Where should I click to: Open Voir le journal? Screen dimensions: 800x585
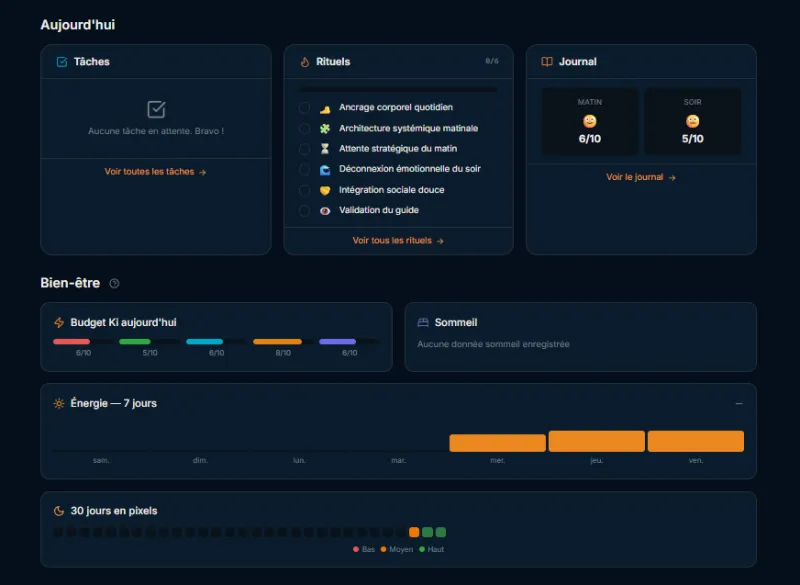(x=640, y=178)
